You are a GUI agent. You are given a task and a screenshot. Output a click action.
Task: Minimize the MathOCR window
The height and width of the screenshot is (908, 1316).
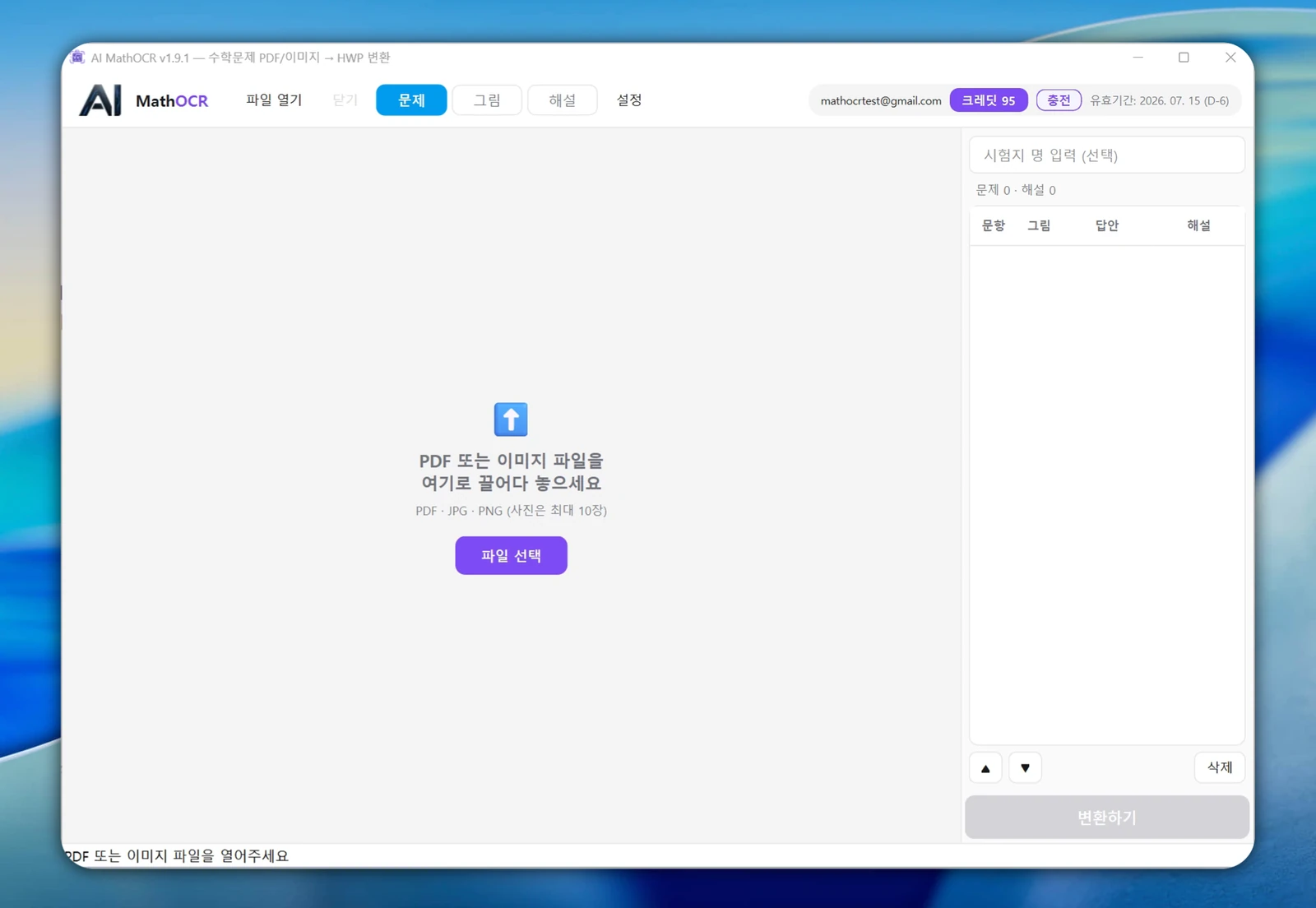click(1138, 58)
